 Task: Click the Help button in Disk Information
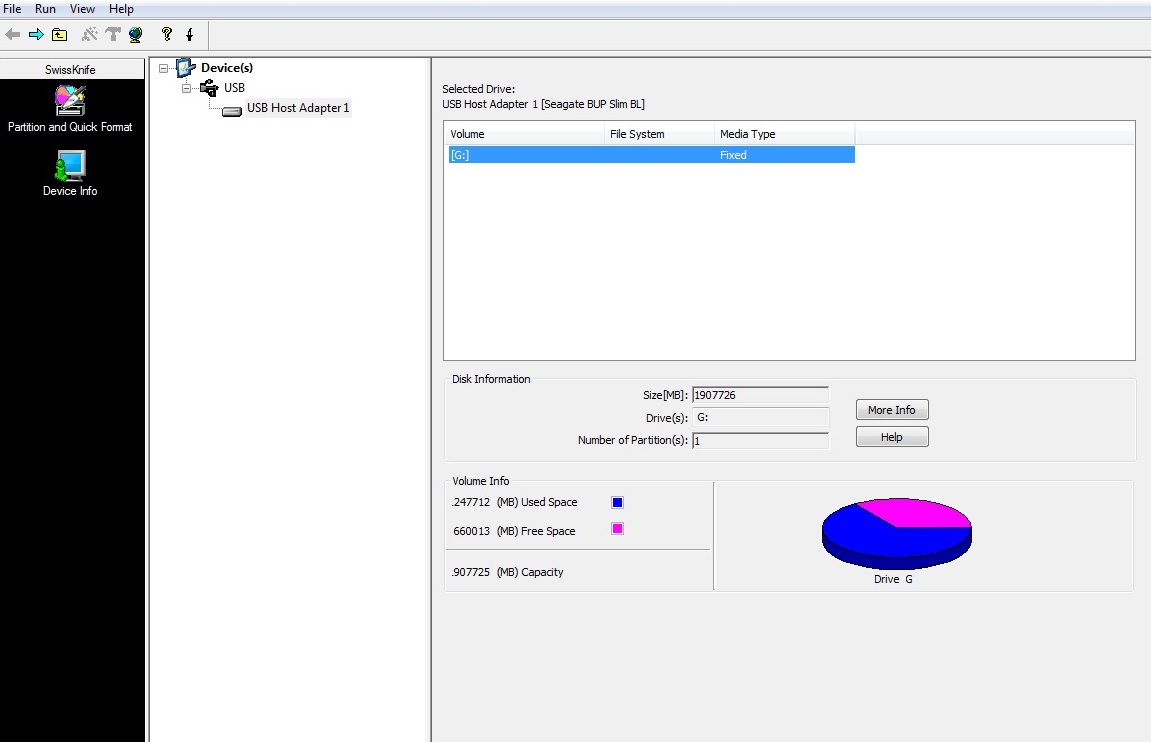coord(892,437)
